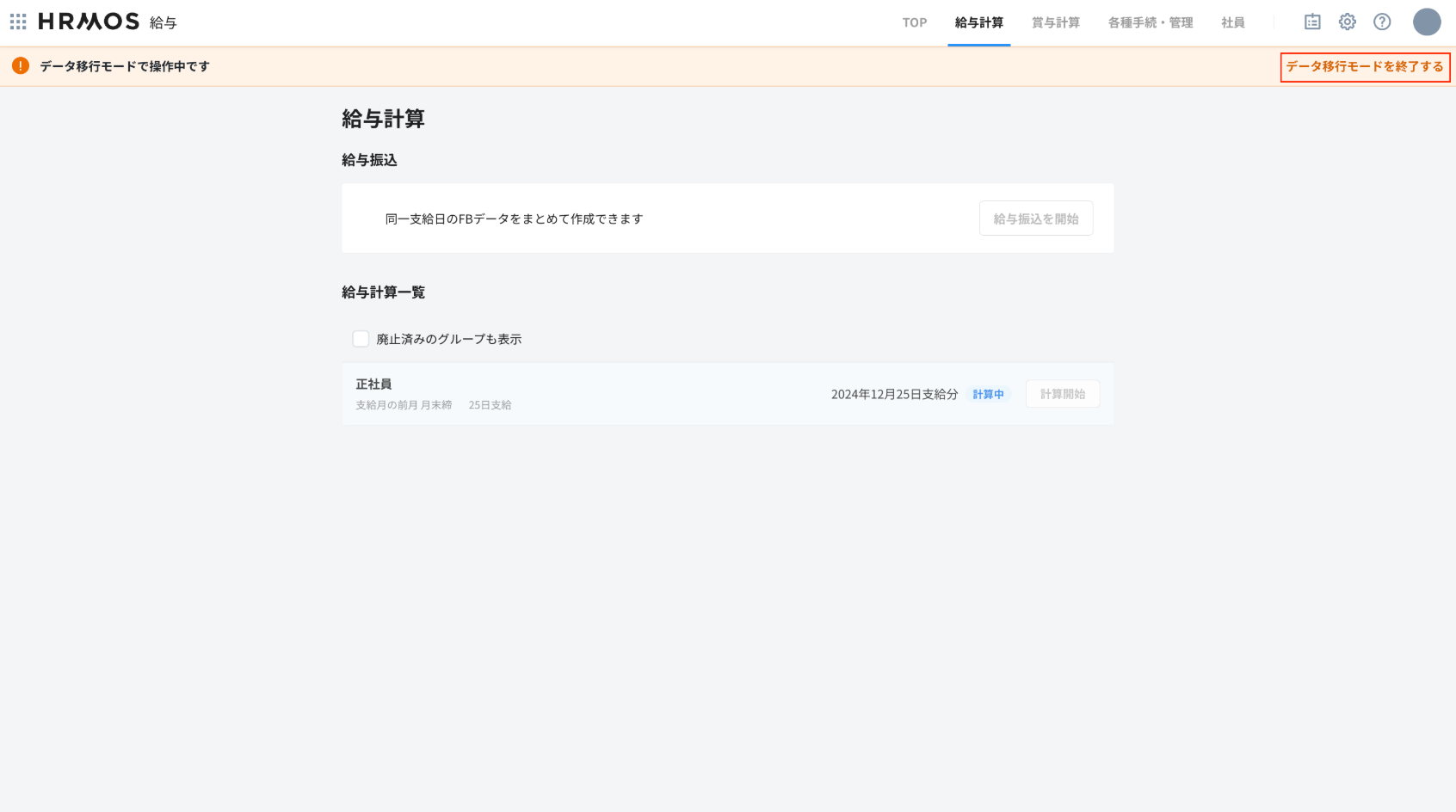Viewport: 1456px width, 812px height.
Task: Open the settings gear icon
Action: click(x=1348, y=22)
